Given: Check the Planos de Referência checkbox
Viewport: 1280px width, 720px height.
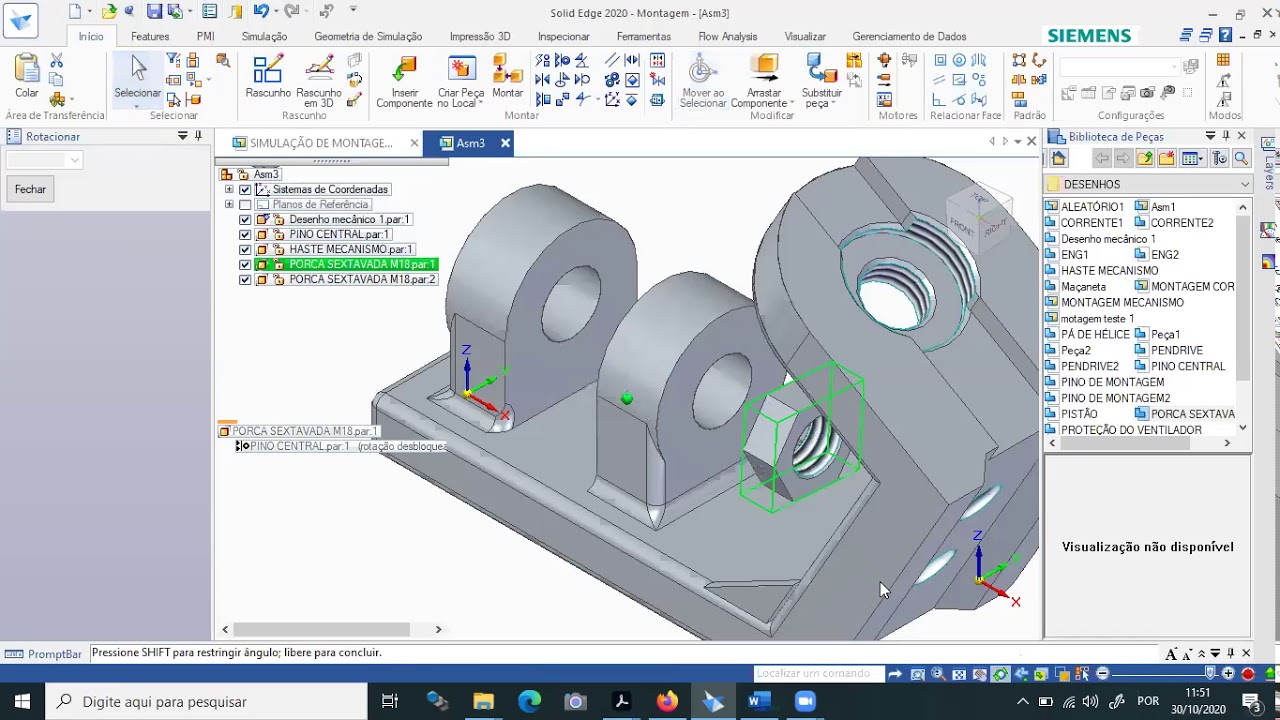Looking at the screenshot, I should [x=245, y=204].
